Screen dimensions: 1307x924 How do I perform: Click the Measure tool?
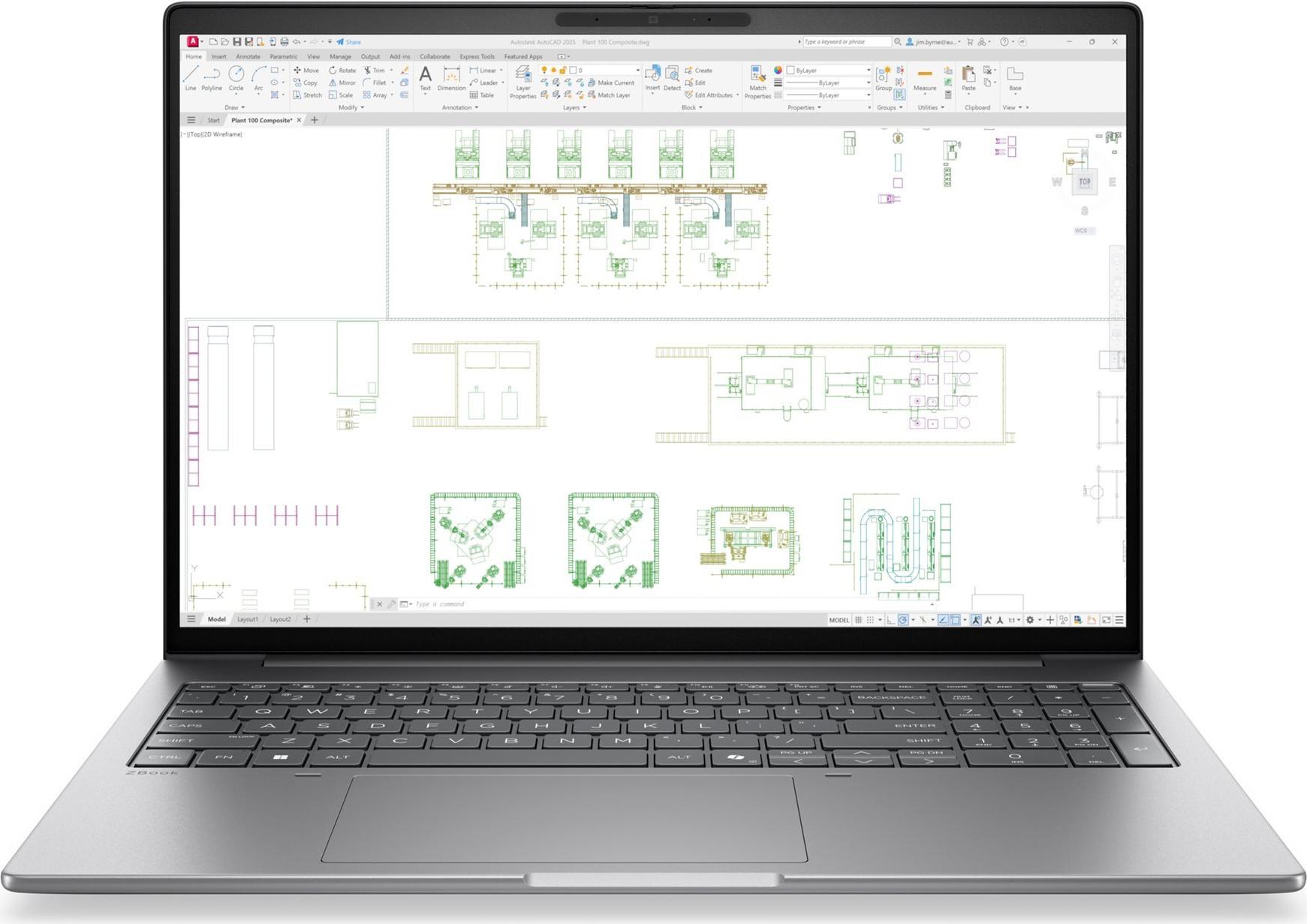(925, 78)
